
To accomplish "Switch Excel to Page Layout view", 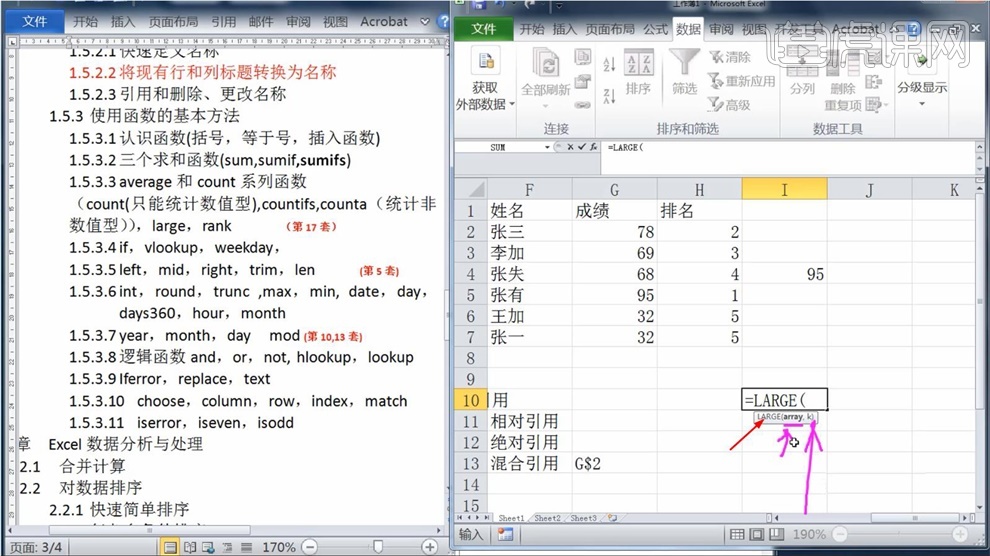I will click(x=756, y=535).
